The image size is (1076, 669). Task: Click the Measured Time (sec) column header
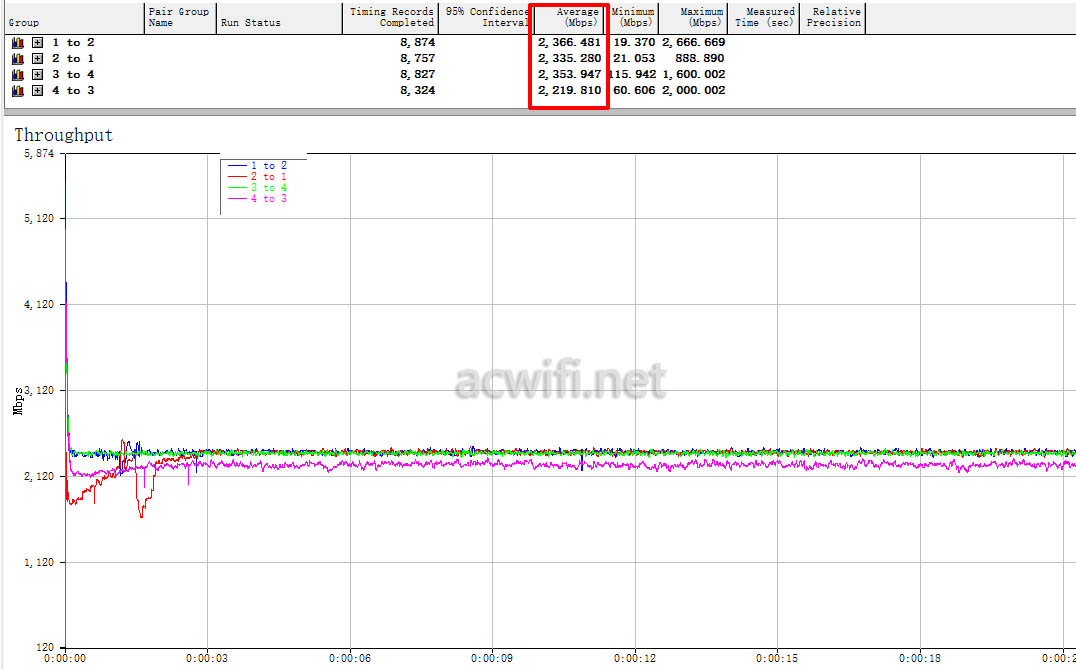click(764, 18)
